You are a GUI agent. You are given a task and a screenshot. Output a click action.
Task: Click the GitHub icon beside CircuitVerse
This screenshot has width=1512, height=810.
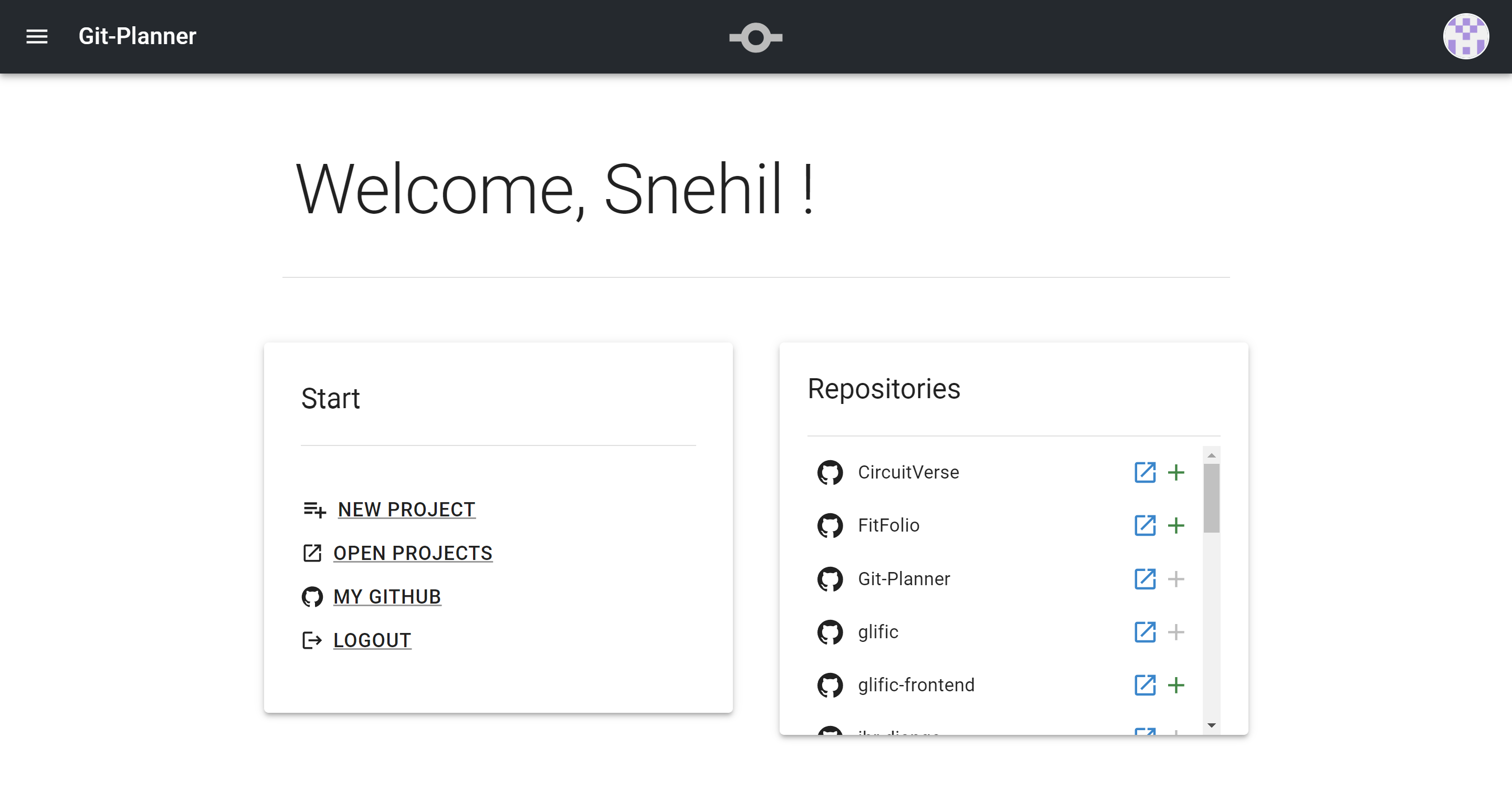829,472
